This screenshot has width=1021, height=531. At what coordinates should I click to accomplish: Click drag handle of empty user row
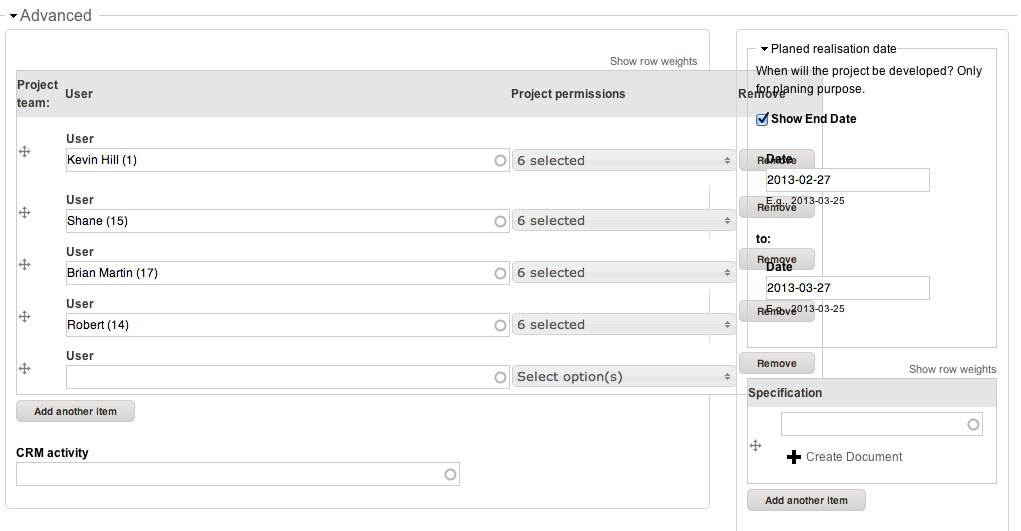pos(25,368)
